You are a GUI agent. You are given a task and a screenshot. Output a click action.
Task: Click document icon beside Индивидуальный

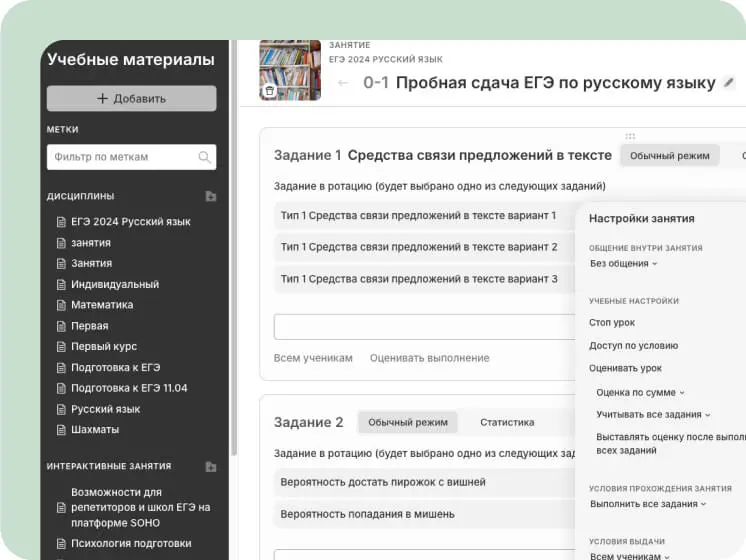pyautogui.click(x=61, y=285)
